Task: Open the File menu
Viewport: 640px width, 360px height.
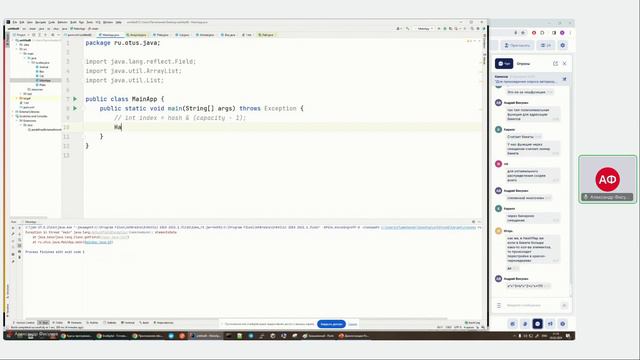Action: click(x=15, y=22)
